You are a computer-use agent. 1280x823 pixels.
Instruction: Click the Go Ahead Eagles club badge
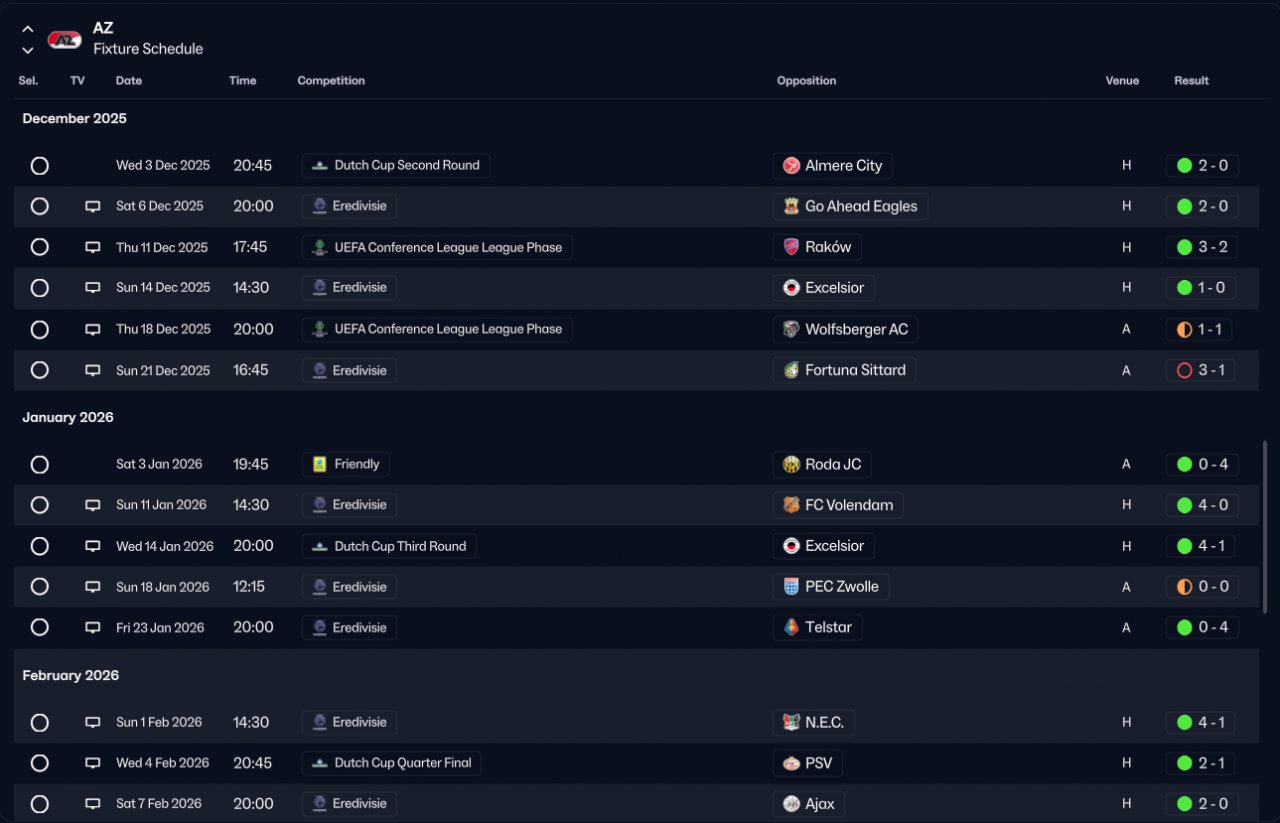pyautogui.click(x=791, y=206)
